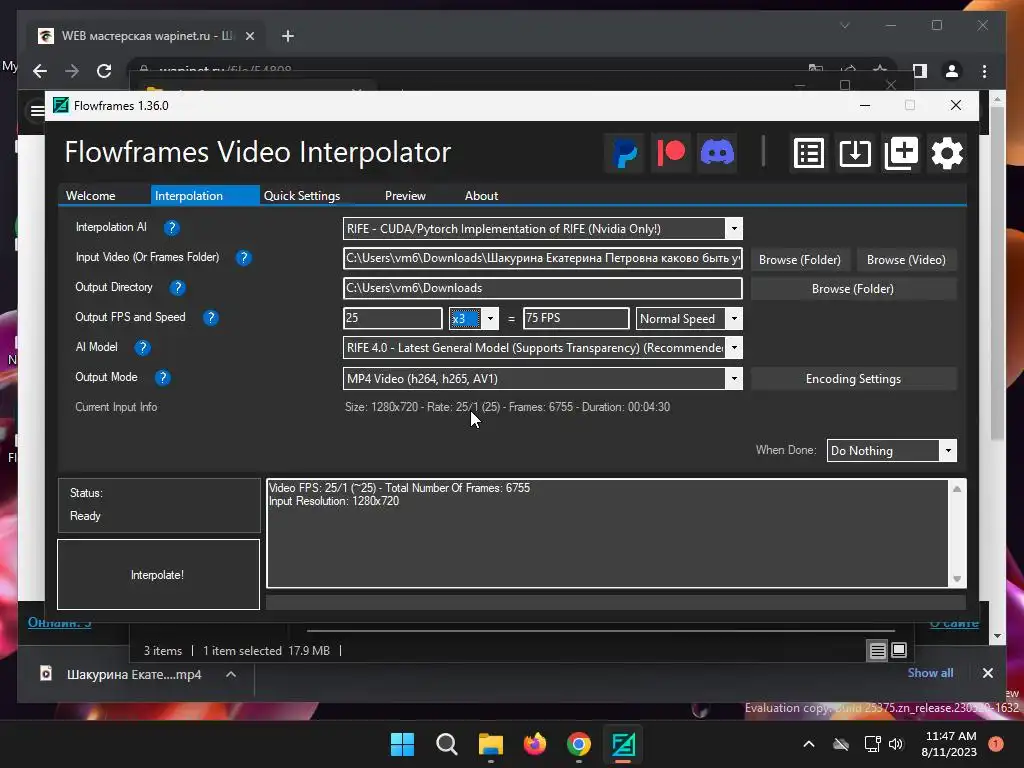Switch File Explorer to large thumbnails view

[x=899, y=650]
